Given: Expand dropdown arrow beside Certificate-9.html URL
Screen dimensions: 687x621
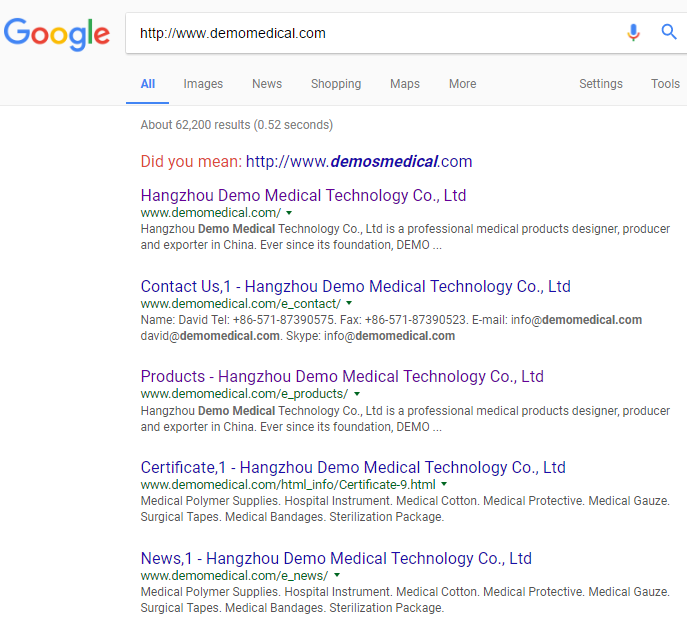Looking at the screenshot, I should click(444, 484).
